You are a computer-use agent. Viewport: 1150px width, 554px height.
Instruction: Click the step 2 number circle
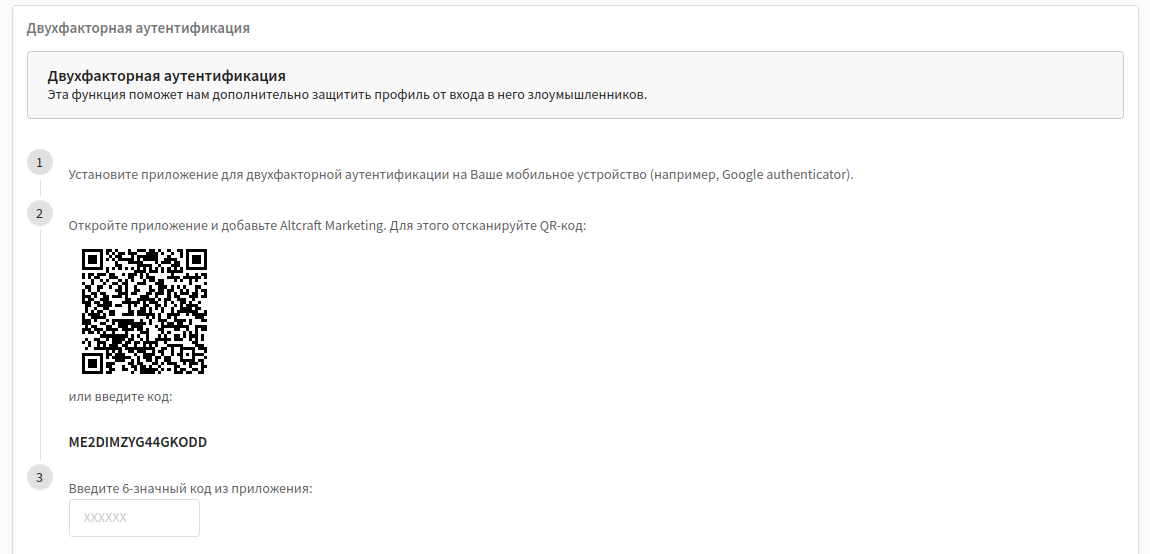click(x=40, y=214)
